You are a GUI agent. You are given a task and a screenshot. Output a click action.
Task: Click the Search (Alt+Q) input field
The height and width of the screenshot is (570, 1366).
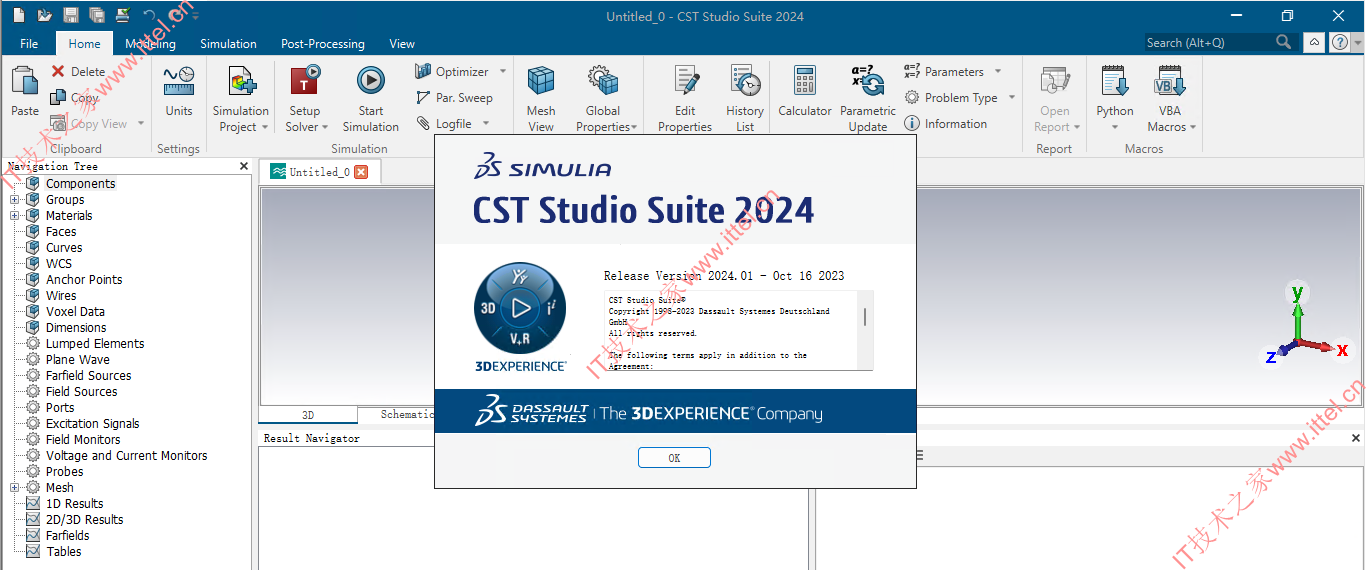(1210, 42)
